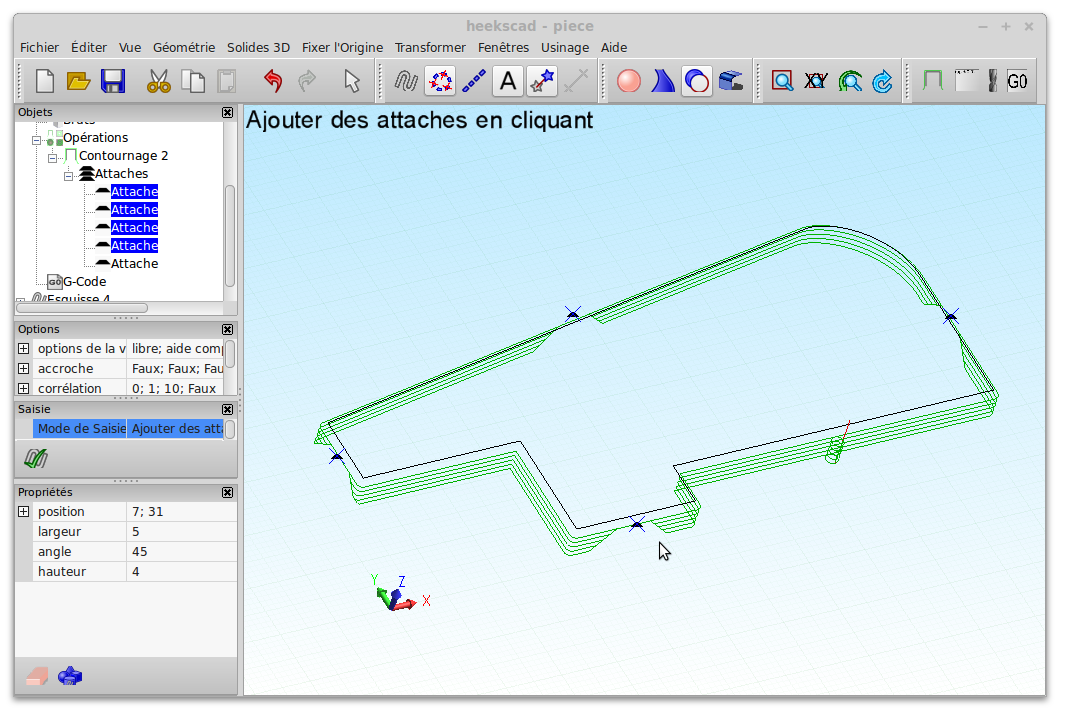Click the magnifier zoom window icon

782,81
